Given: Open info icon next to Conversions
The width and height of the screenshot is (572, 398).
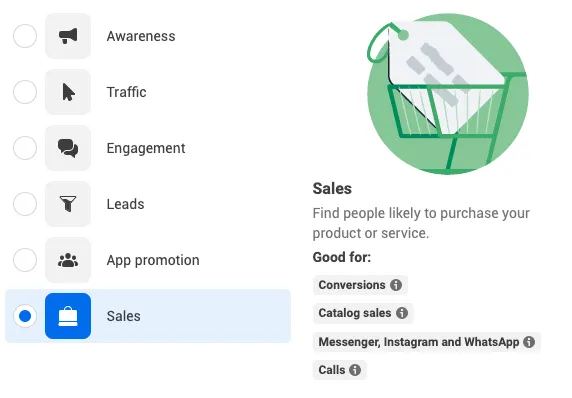Looking at the screenshot, I should [x=396, y=285].
